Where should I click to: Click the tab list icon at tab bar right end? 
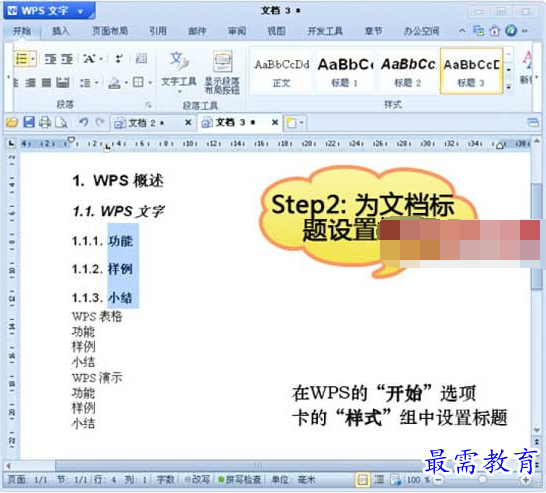click(x=533, y=122)
